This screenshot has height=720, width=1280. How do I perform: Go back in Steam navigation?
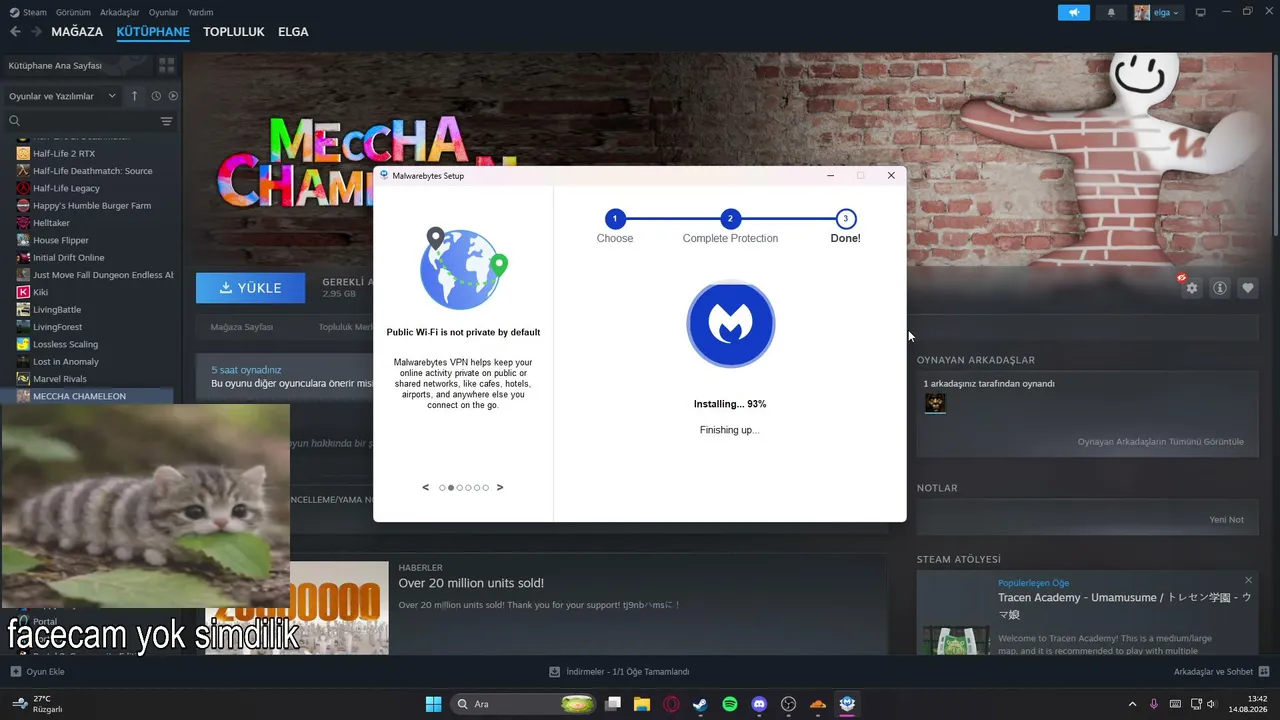point(15,32)
